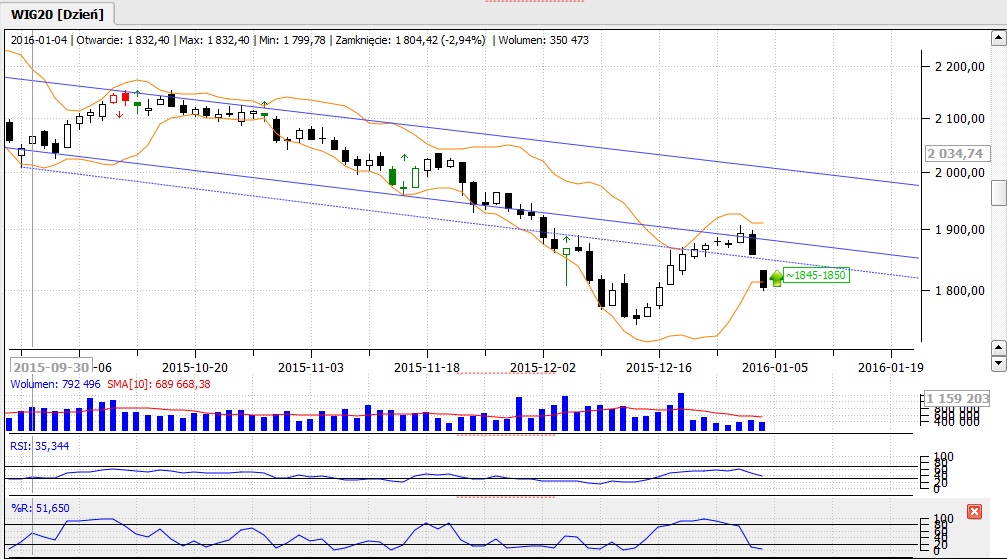Click the 1 159 203 volume axis label

[x=957, y=398]
